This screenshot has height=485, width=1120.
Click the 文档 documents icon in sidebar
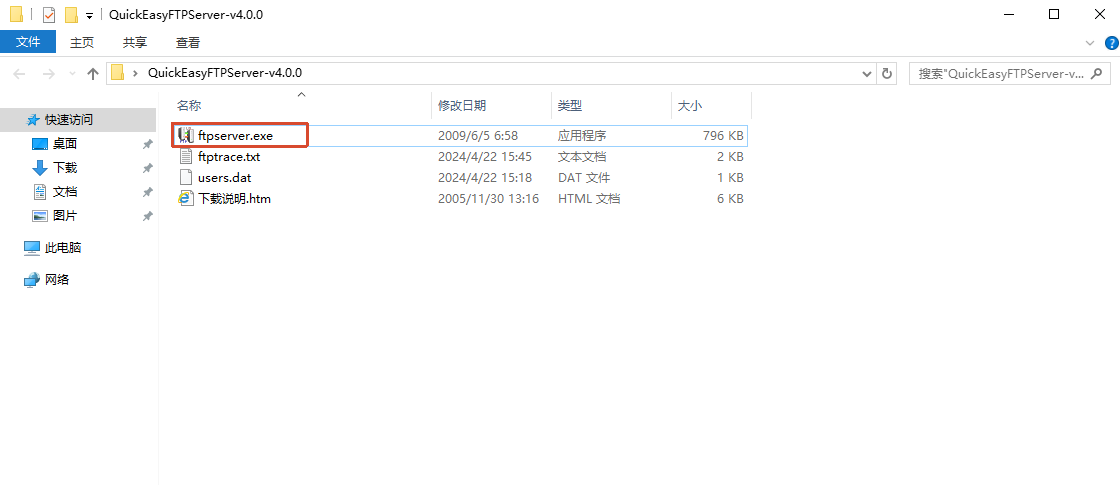(40, 191)
